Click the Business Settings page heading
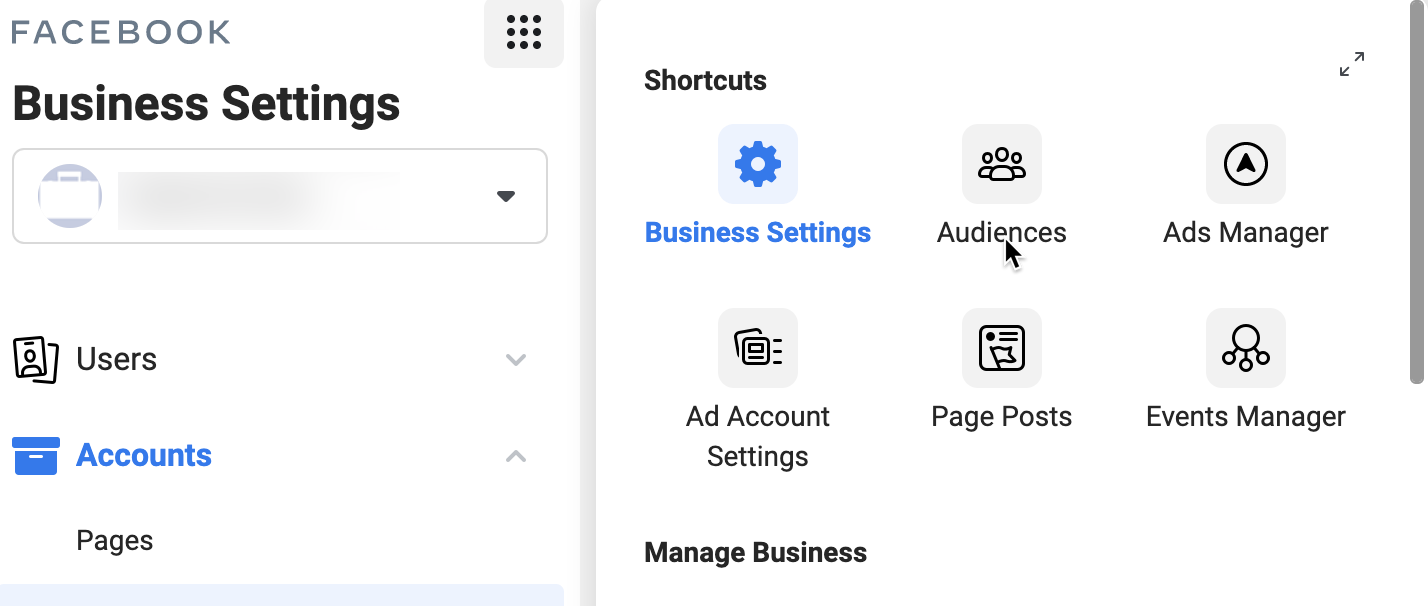 tap(206, 104)
